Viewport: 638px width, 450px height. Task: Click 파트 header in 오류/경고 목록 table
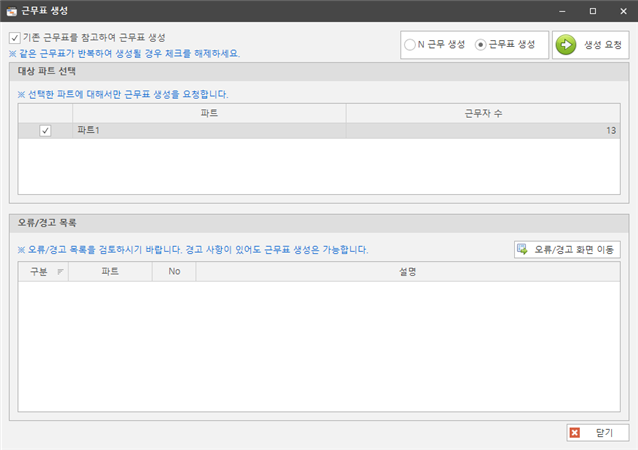pyautogui.click(x=110, y=271)
